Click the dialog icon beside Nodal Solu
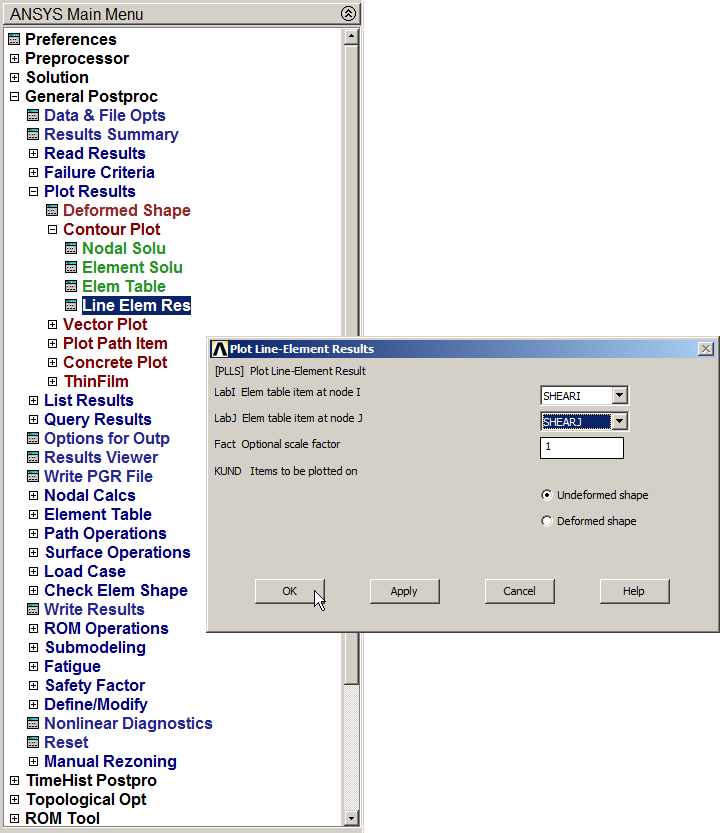The height and width of the screenshot is (833, 720). click(x=71, y=249)
